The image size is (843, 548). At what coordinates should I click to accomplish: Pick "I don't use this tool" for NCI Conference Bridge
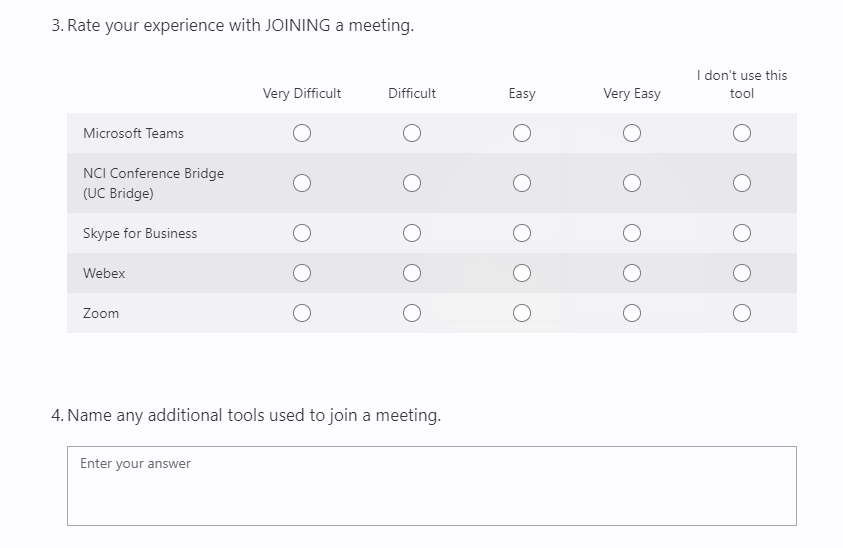[742, 183]
